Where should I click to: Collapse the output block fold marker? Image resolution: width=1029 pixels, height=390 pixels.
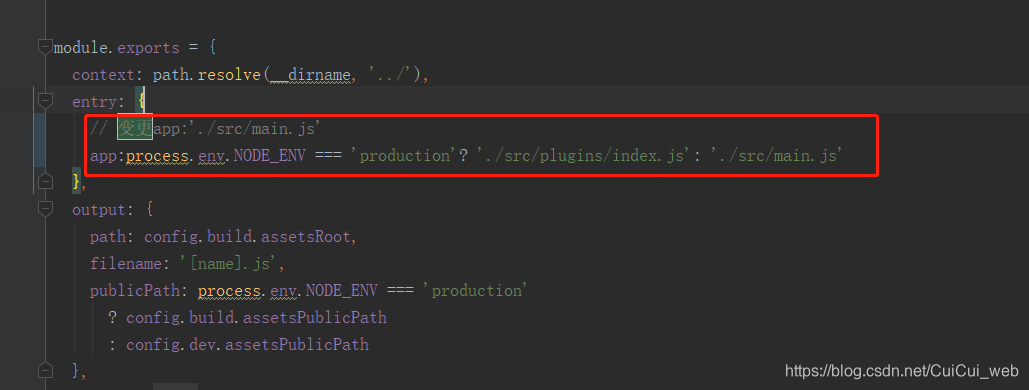(x=45, y=209)
